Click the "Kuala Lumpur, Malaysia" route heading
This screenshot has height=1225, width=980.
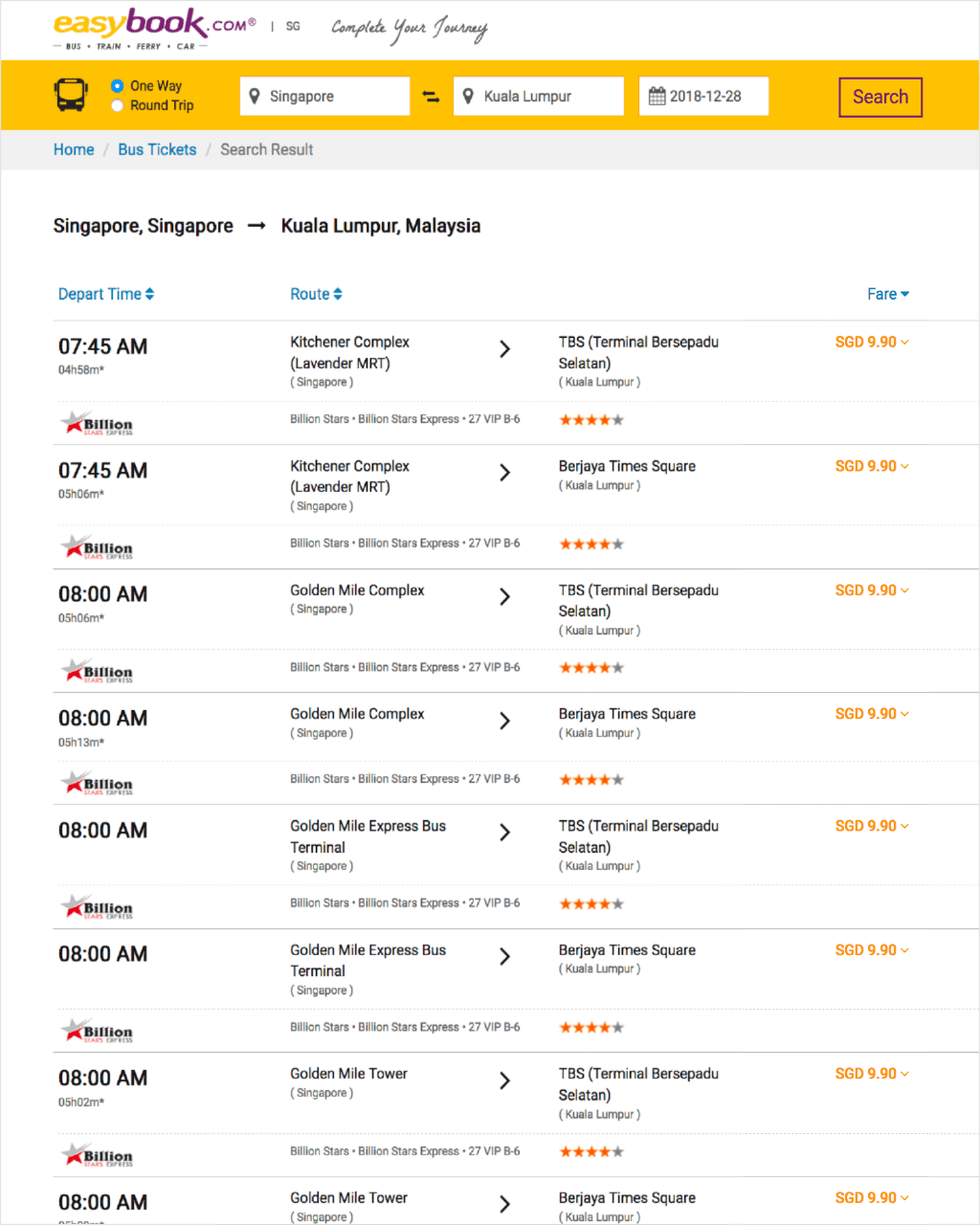pyautogui.click(x=381, y=226)
